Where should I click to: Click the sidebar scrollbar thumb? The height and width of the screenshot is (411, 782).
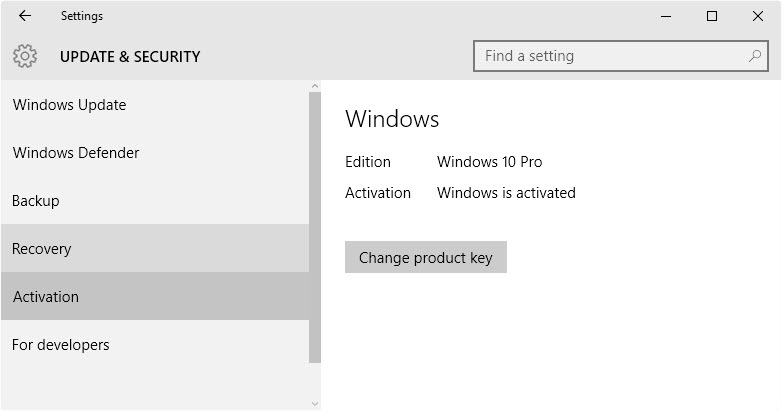click(315, 227)
